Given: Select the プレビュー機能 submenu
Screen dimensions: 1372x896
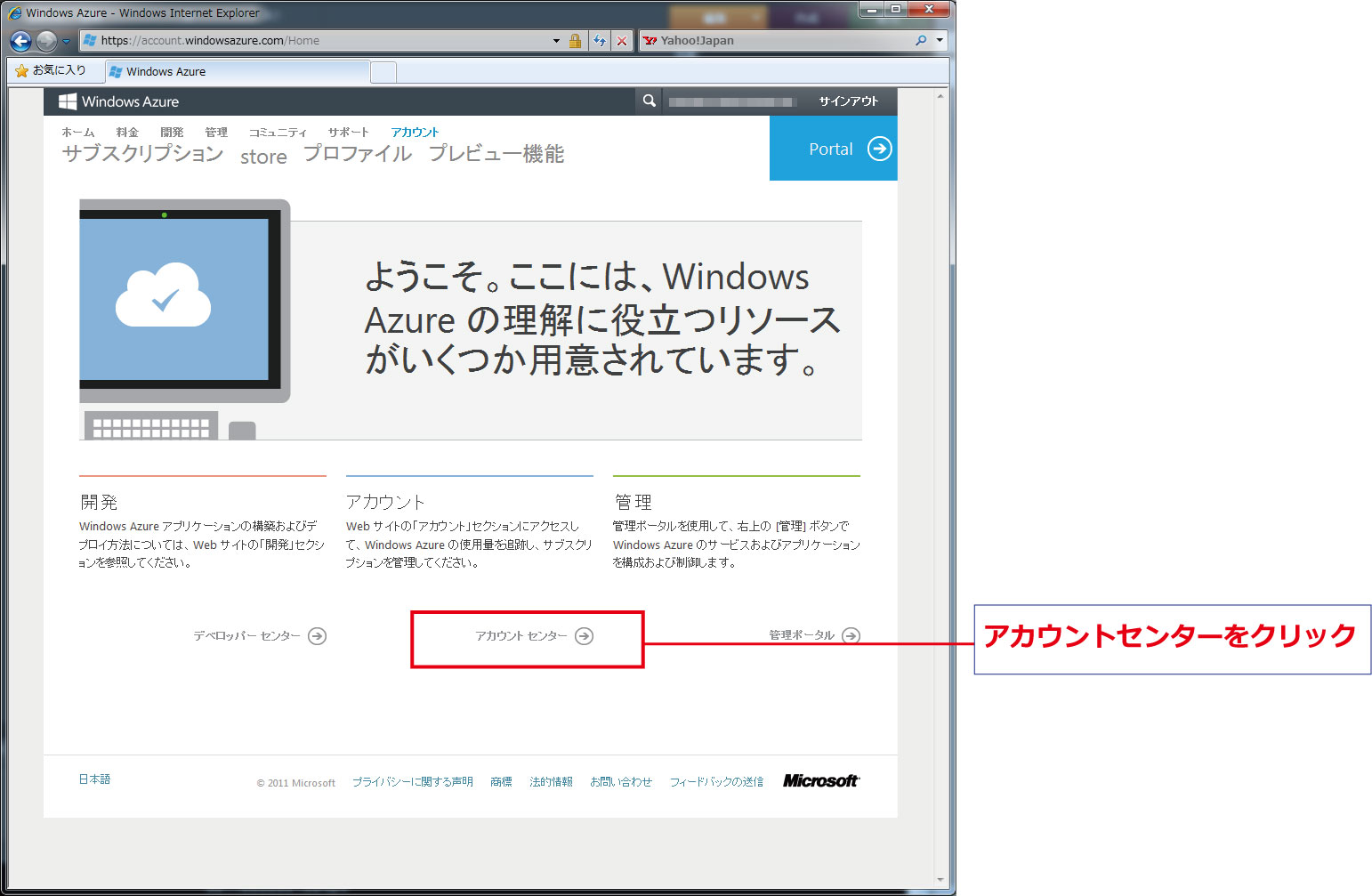Looking at the screenshot, I should [x=496, y=154].
